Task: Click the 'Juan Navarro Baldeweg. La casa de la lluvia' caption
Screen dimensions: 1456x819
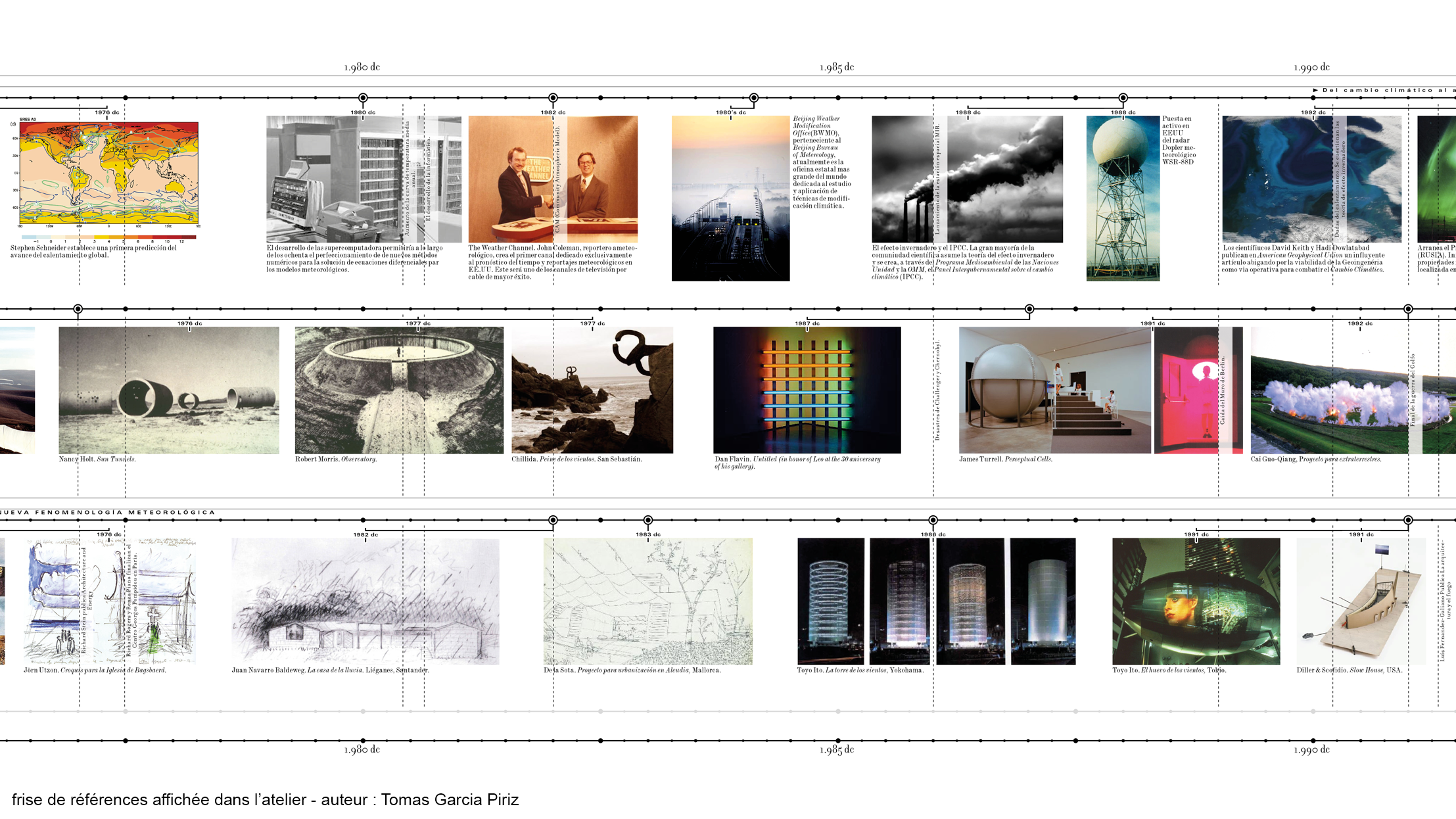Action: [330, 670]
